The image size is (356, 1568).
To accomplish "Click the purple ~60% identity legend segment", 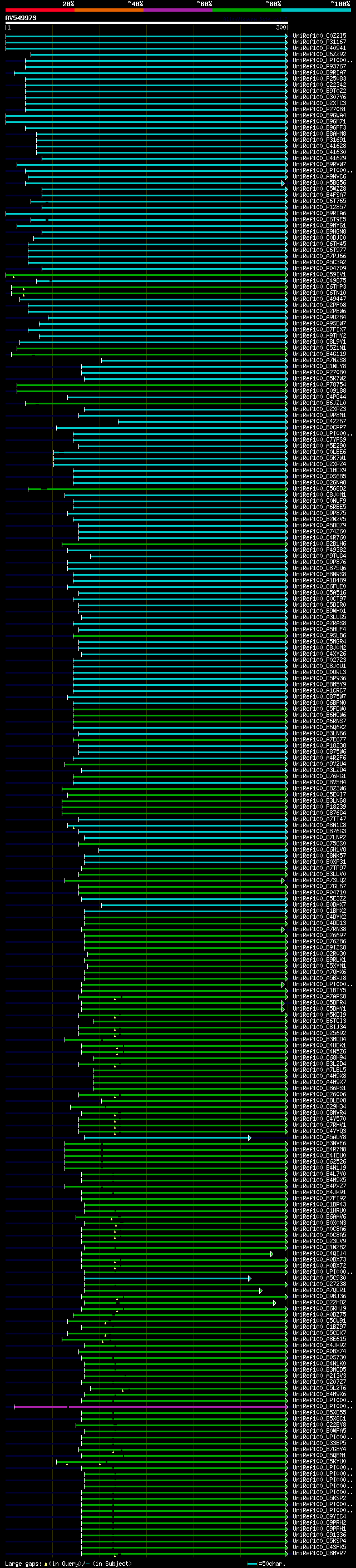I will 179,10.
